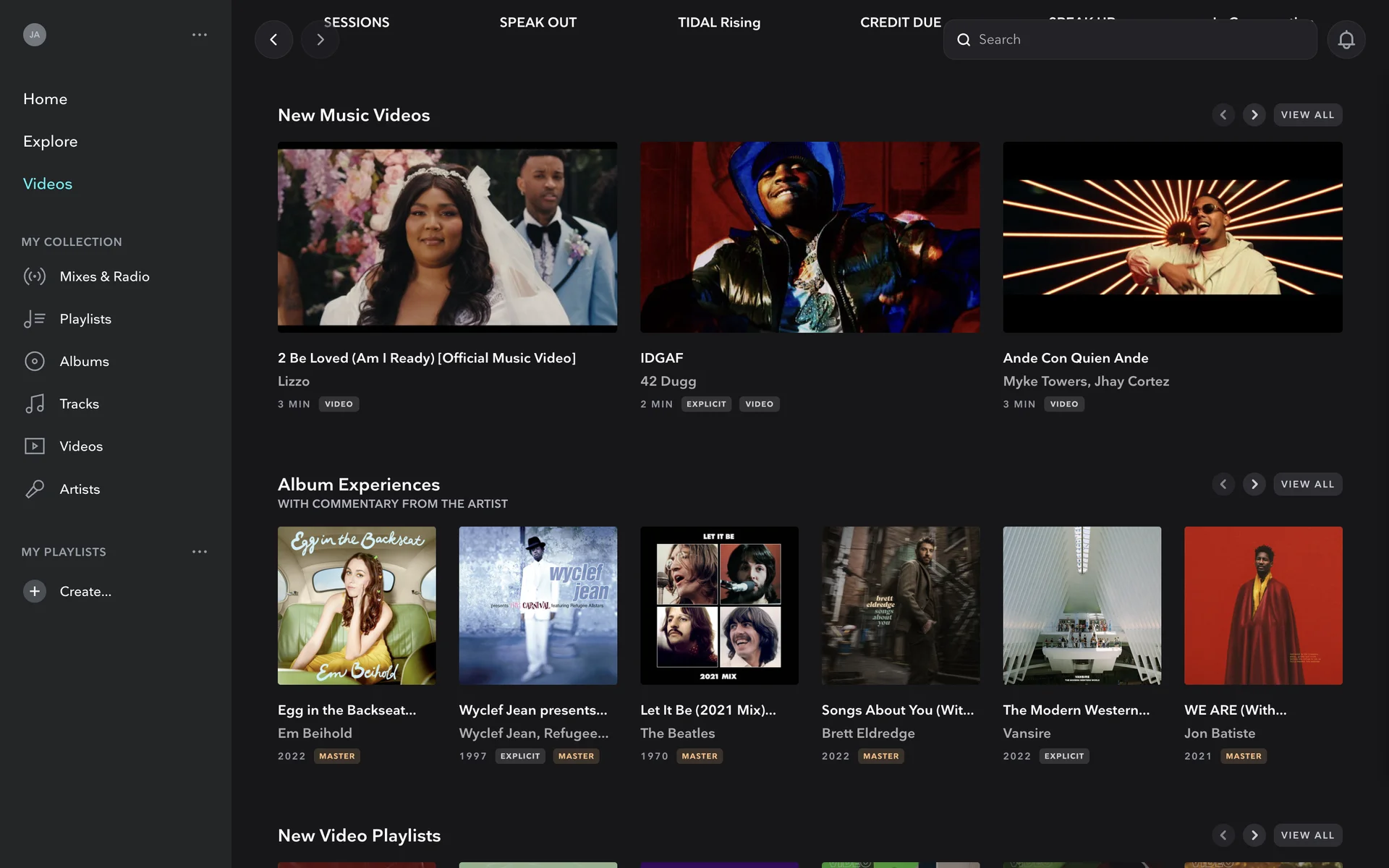Viewport: 1389px width, 868px height.
Task: Click View All for New Music Videos
Action: (x=1307, y=115)
